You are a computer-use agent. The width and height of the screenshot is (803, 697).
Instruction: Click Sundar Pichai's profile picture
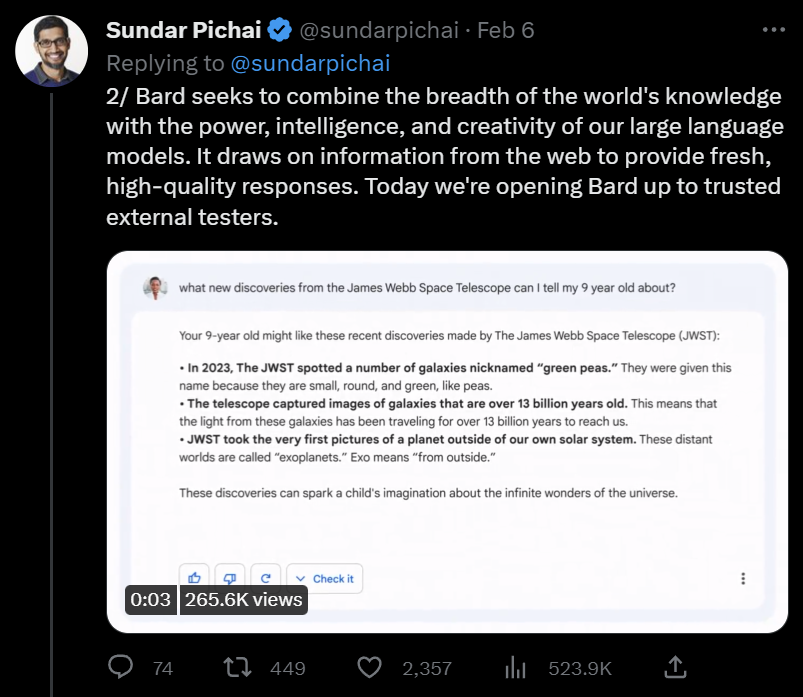(52, 51)
